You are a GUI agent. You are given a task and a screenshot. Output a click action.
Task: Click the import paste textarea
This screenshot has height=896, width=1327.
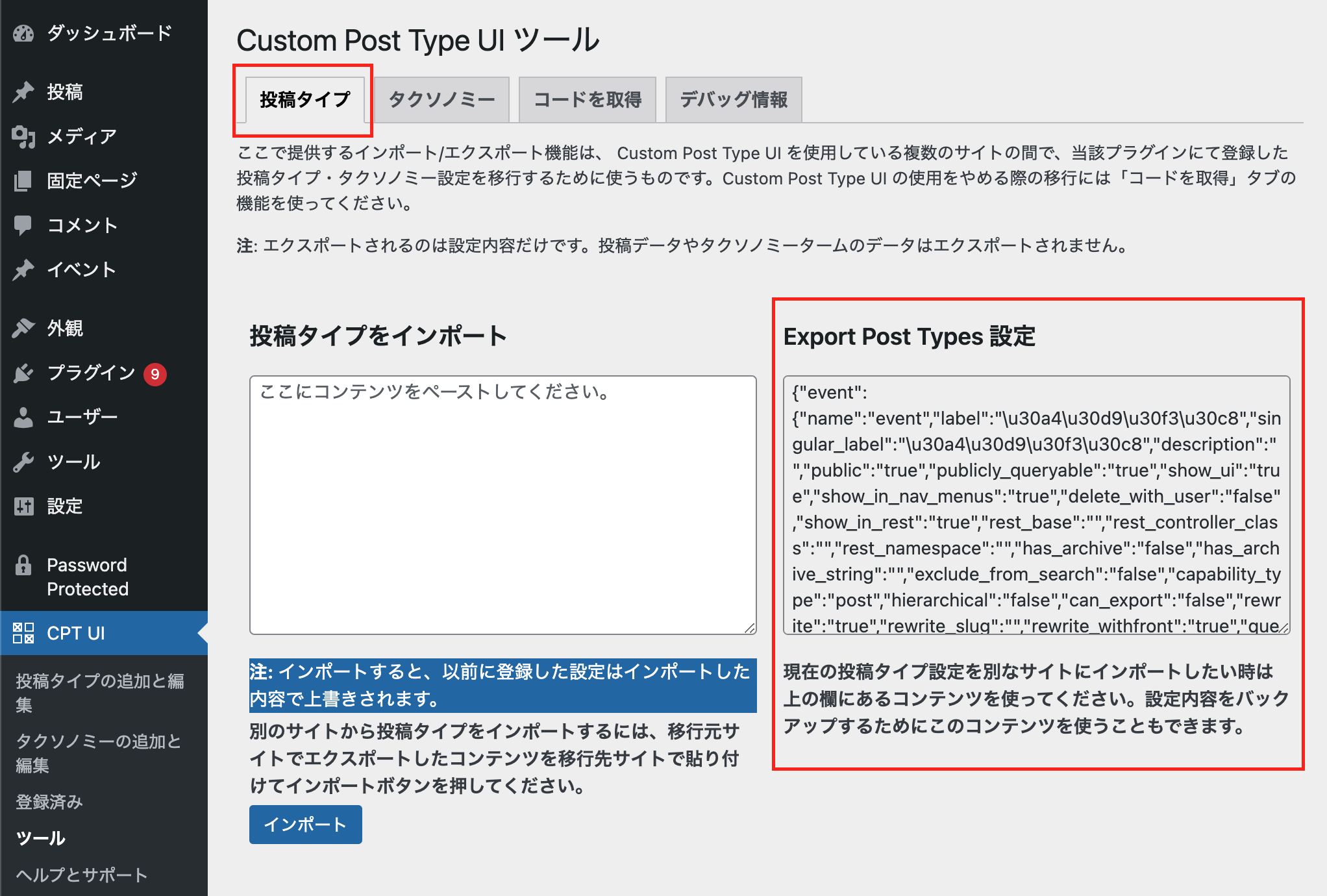click(503, 505)
